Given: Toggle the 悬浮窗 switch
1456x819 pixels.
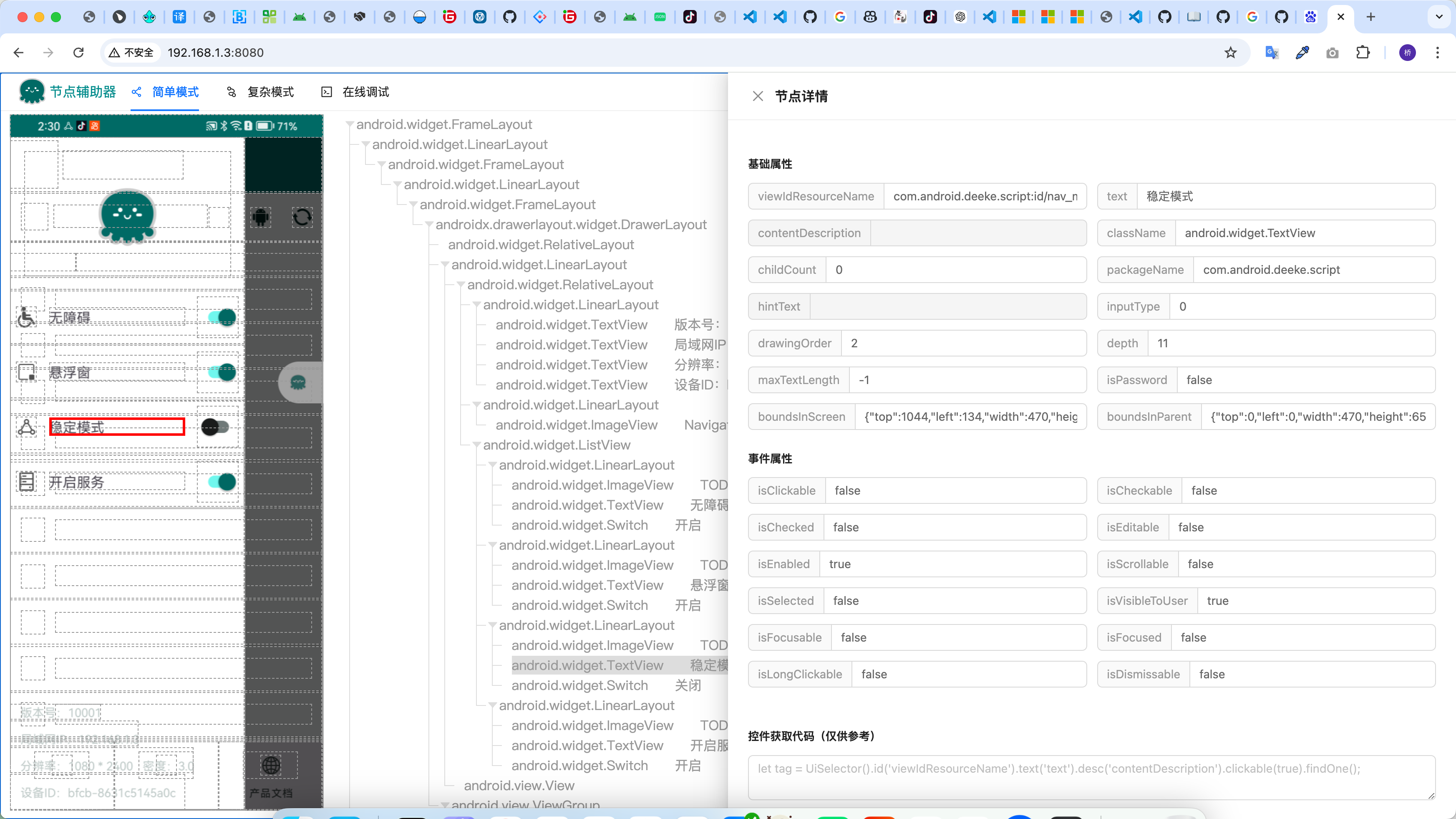Looking at the screenshot, I should [222, 372].
